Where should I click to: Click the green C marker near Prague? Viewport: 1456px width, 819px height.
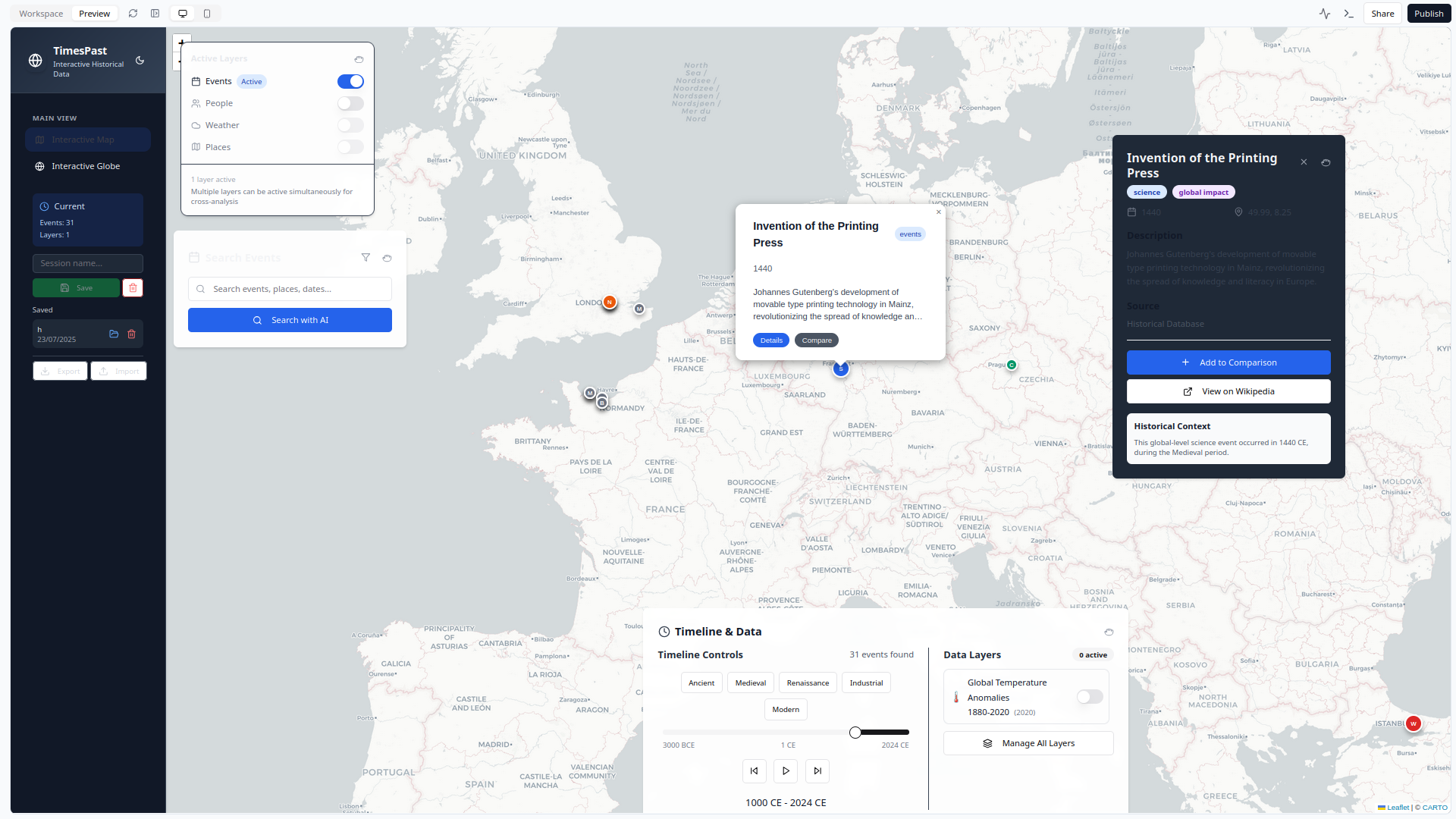pyautogui.click(x=1011, y=366)
